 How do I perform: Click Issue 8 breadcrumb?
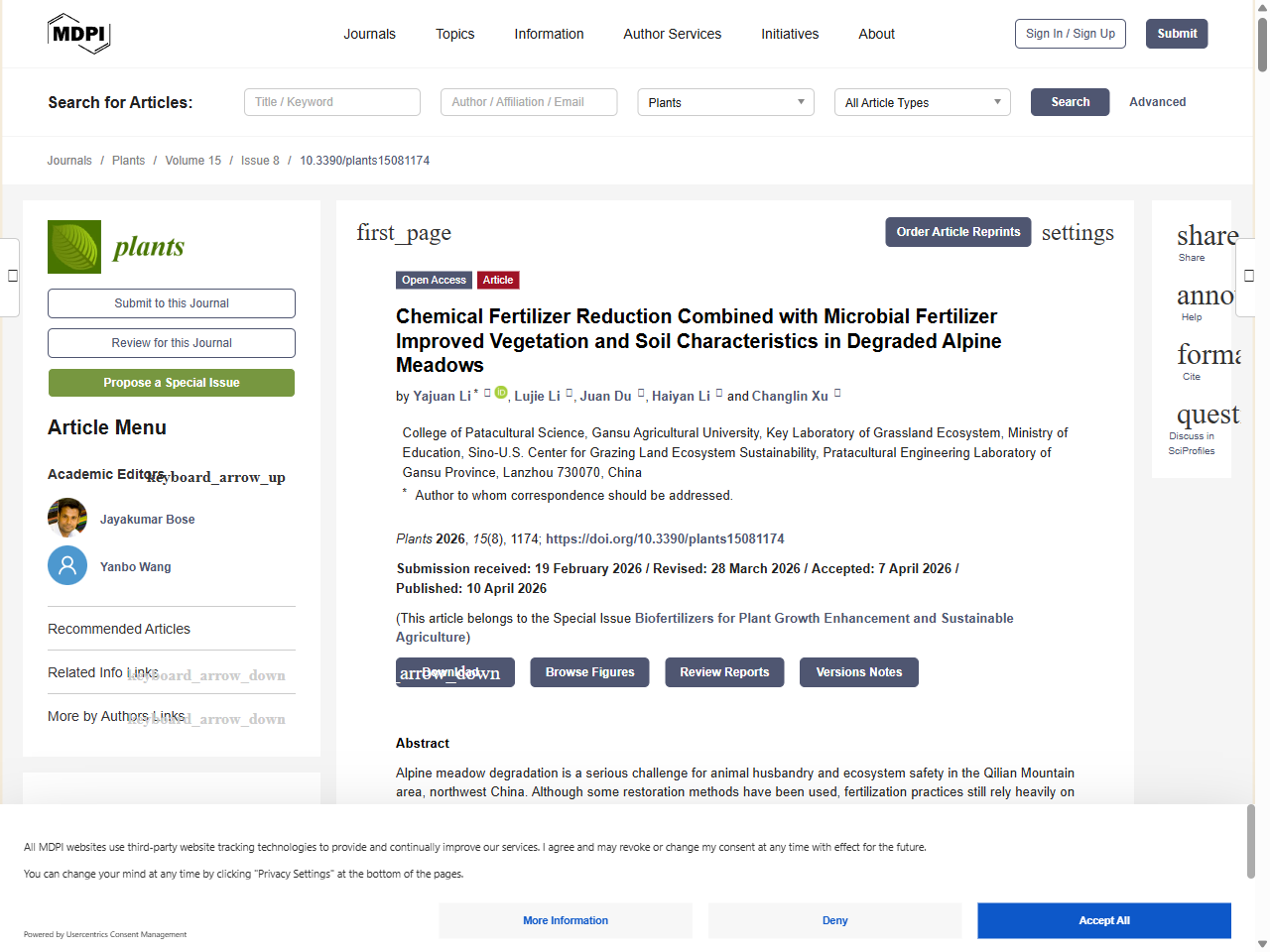[260, 161]
